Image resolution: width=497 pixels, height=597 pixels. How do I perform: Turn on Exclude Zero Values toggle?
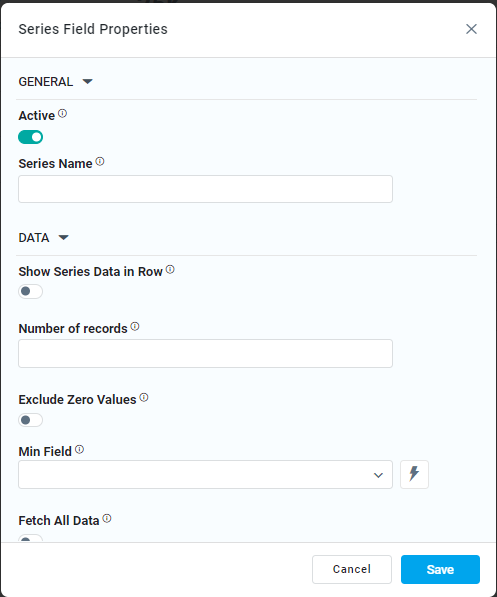point(30,420)
